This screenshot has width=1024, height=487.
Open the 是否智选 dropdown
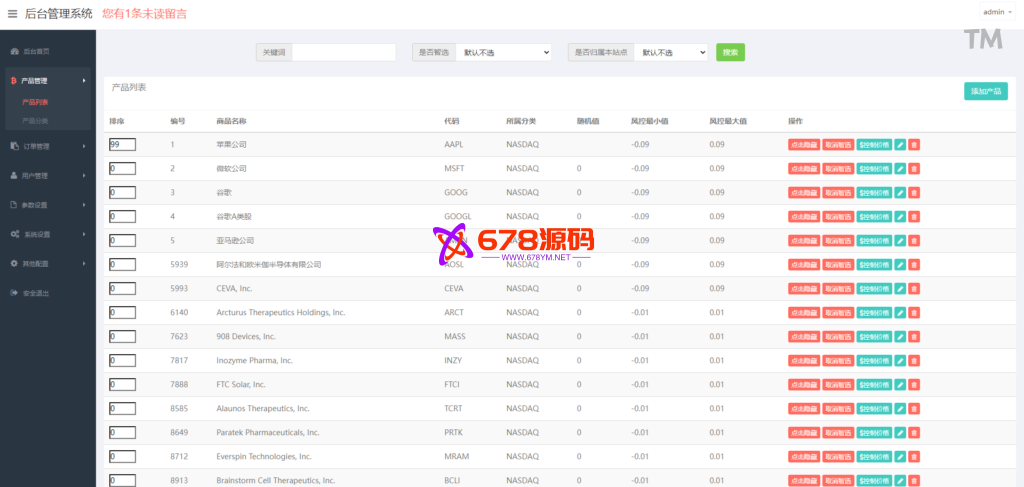point(503,52)
